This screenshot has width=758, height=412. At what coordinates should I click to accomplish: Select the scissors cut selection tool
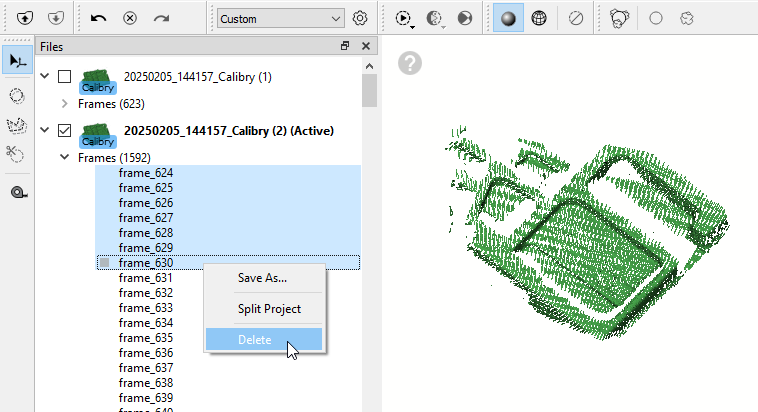click(15, 155)
